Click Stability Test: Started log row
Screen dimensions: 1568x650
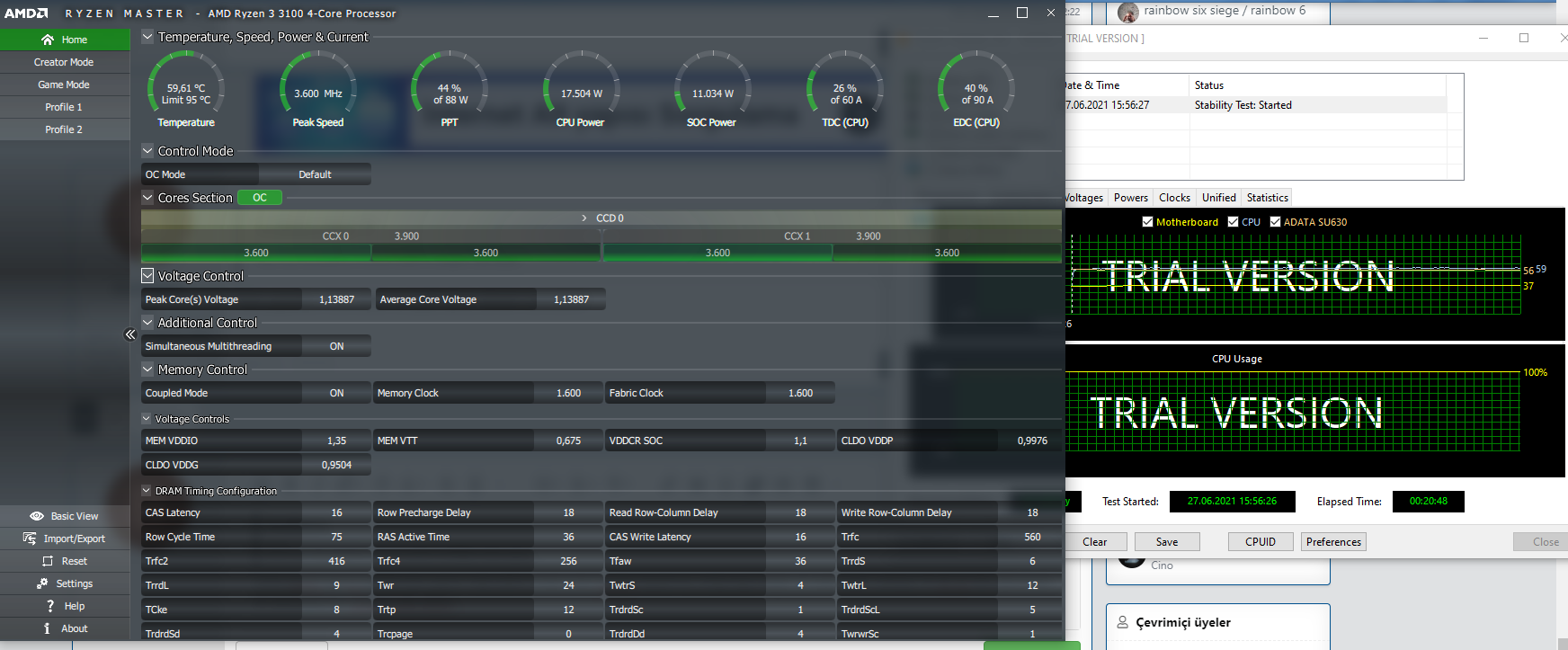1256,105
